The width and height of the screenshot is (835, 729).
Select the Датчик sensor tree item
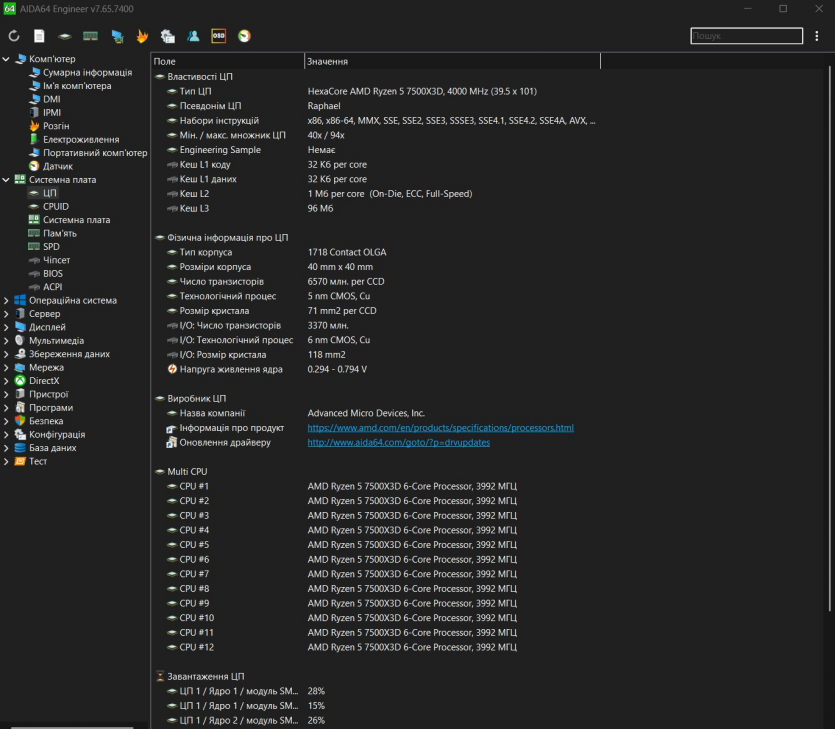click(x=57, y=166)
